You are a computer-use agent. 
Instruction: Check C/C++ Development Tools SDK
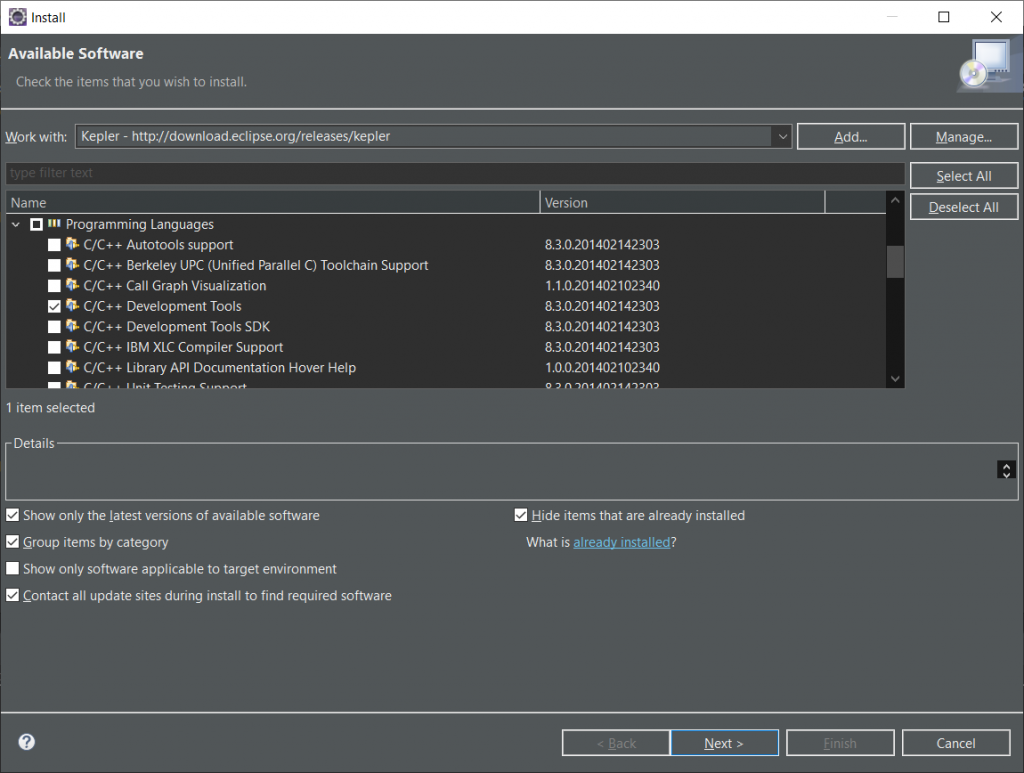click(x=54, y=326)
